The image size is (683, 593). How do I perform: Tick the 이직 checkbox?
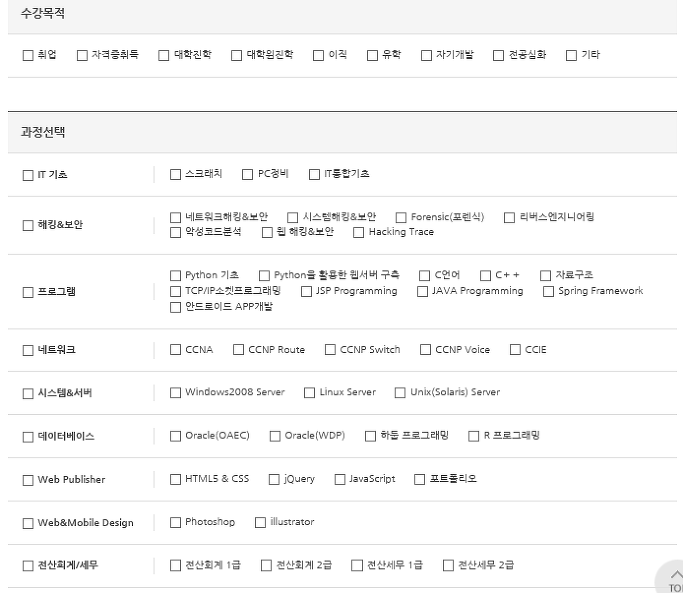[318, 55]
